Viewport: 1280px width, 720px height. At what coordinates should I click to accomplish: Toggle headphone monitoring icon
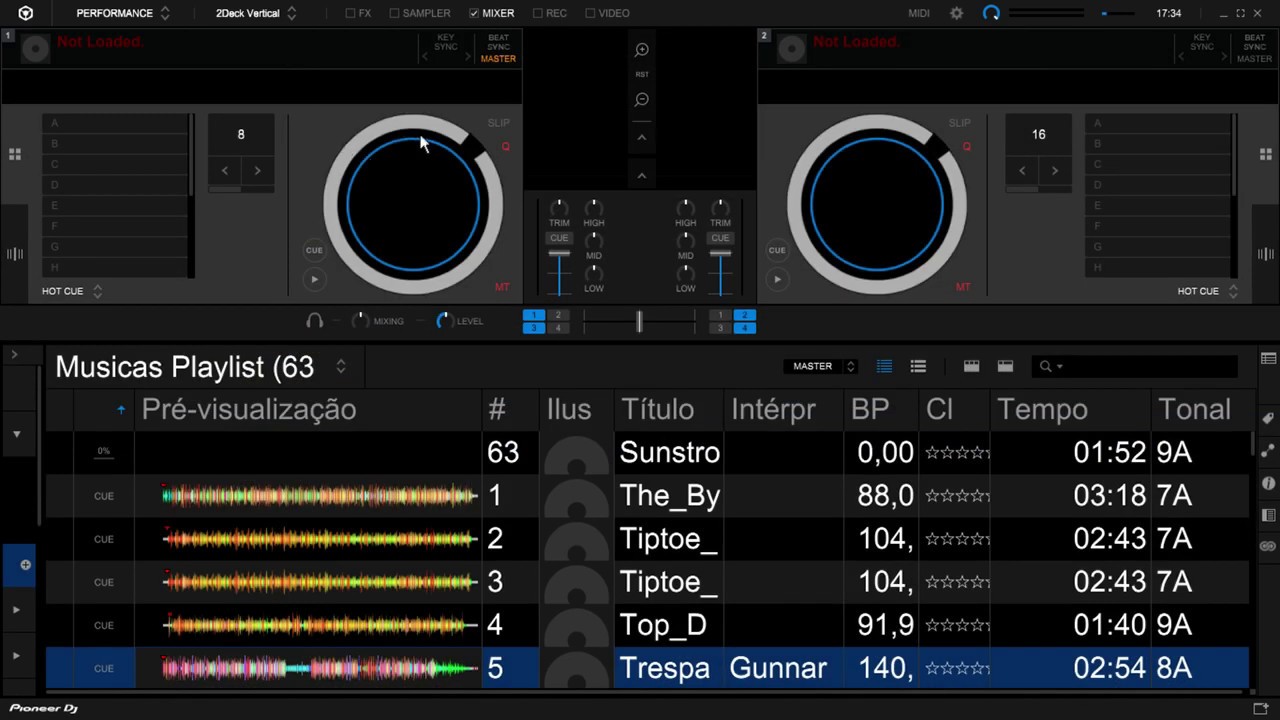pos(314,321)
